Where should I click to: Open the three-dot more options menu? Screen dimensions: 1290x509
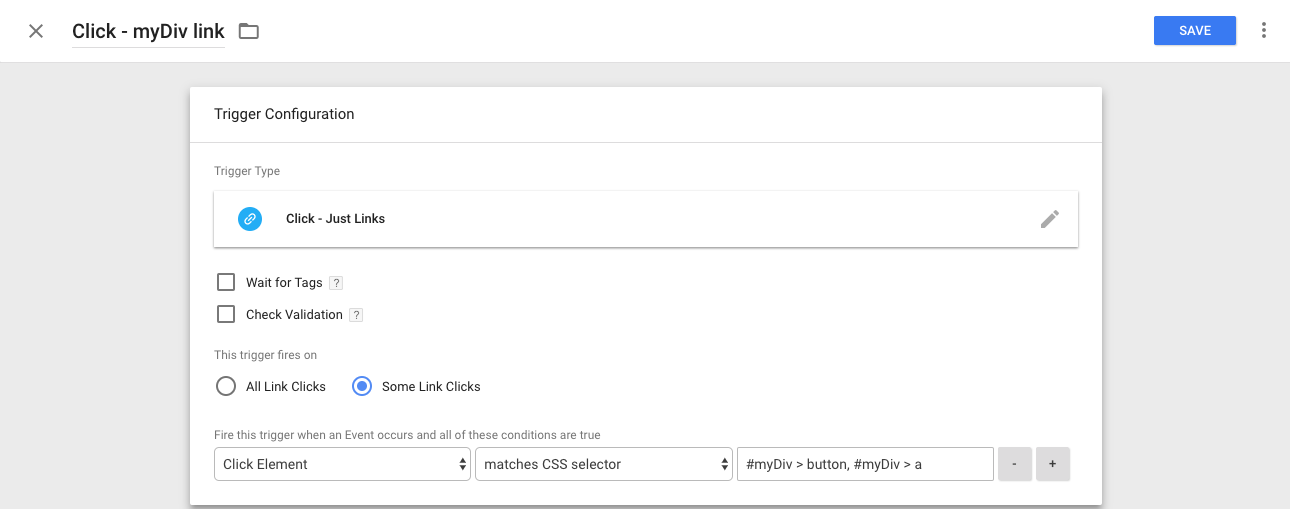tap(1264, 31)
